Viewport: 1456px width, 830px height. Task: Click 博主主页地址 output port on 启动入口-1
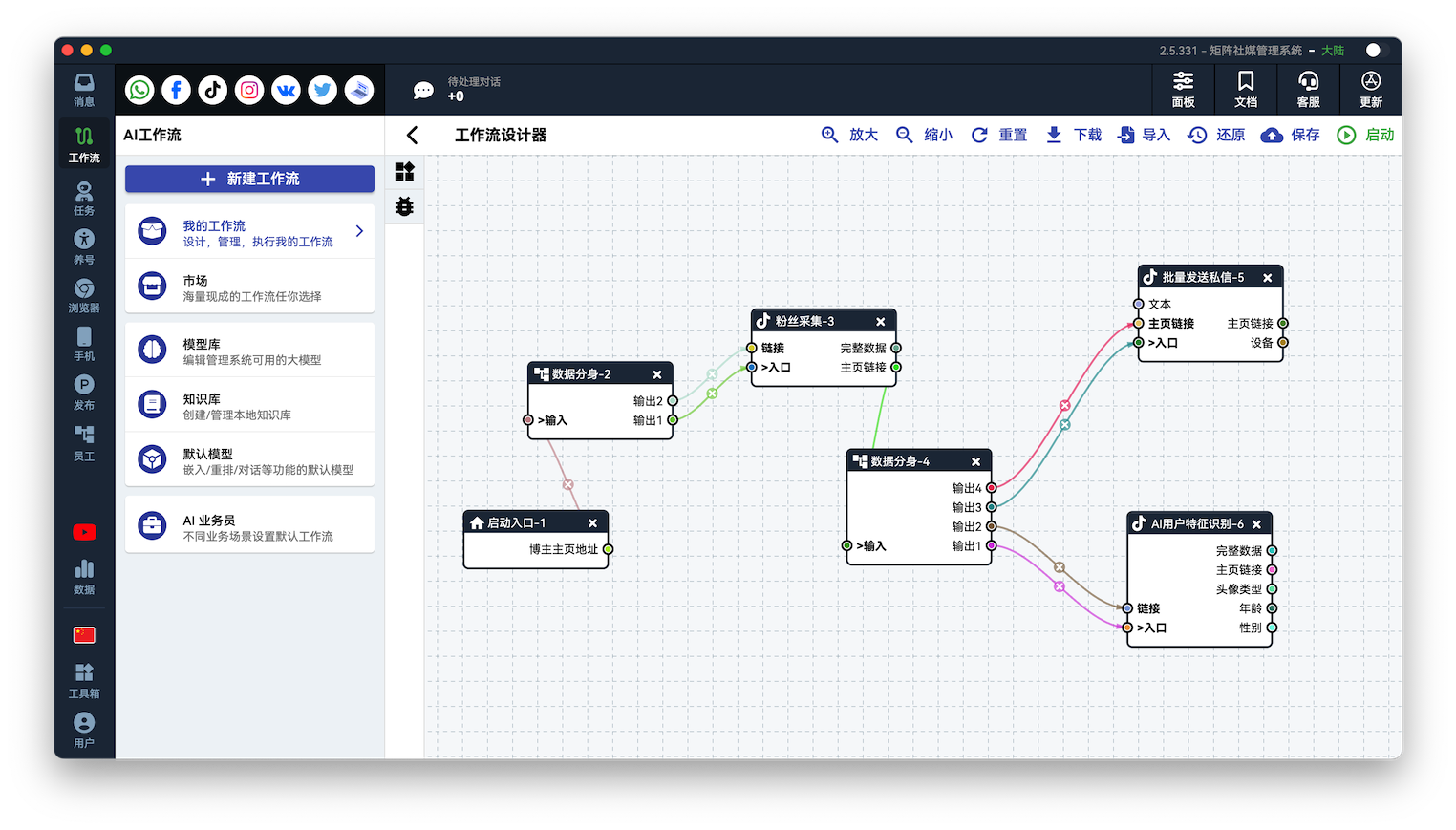(608, 549)
